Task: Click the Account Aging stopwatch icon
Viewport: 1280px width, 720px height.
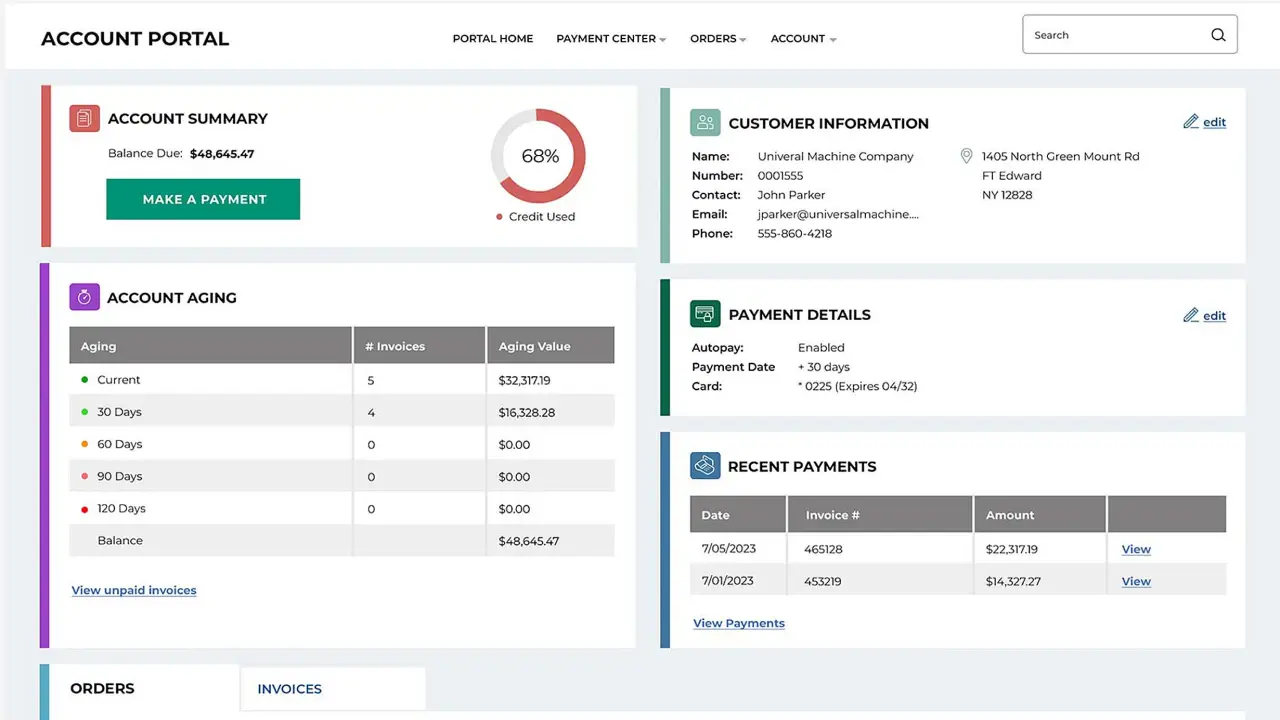Action: click(84, 297)
